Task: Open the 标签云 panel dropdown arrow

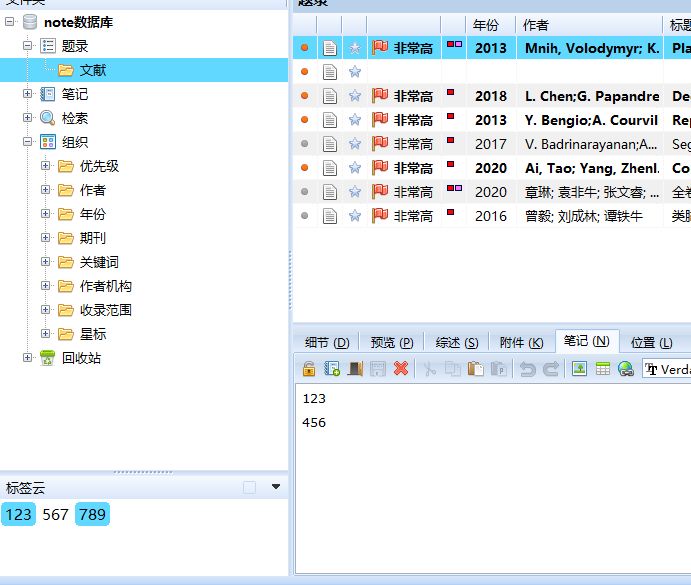Action: (x=276, y=487)
